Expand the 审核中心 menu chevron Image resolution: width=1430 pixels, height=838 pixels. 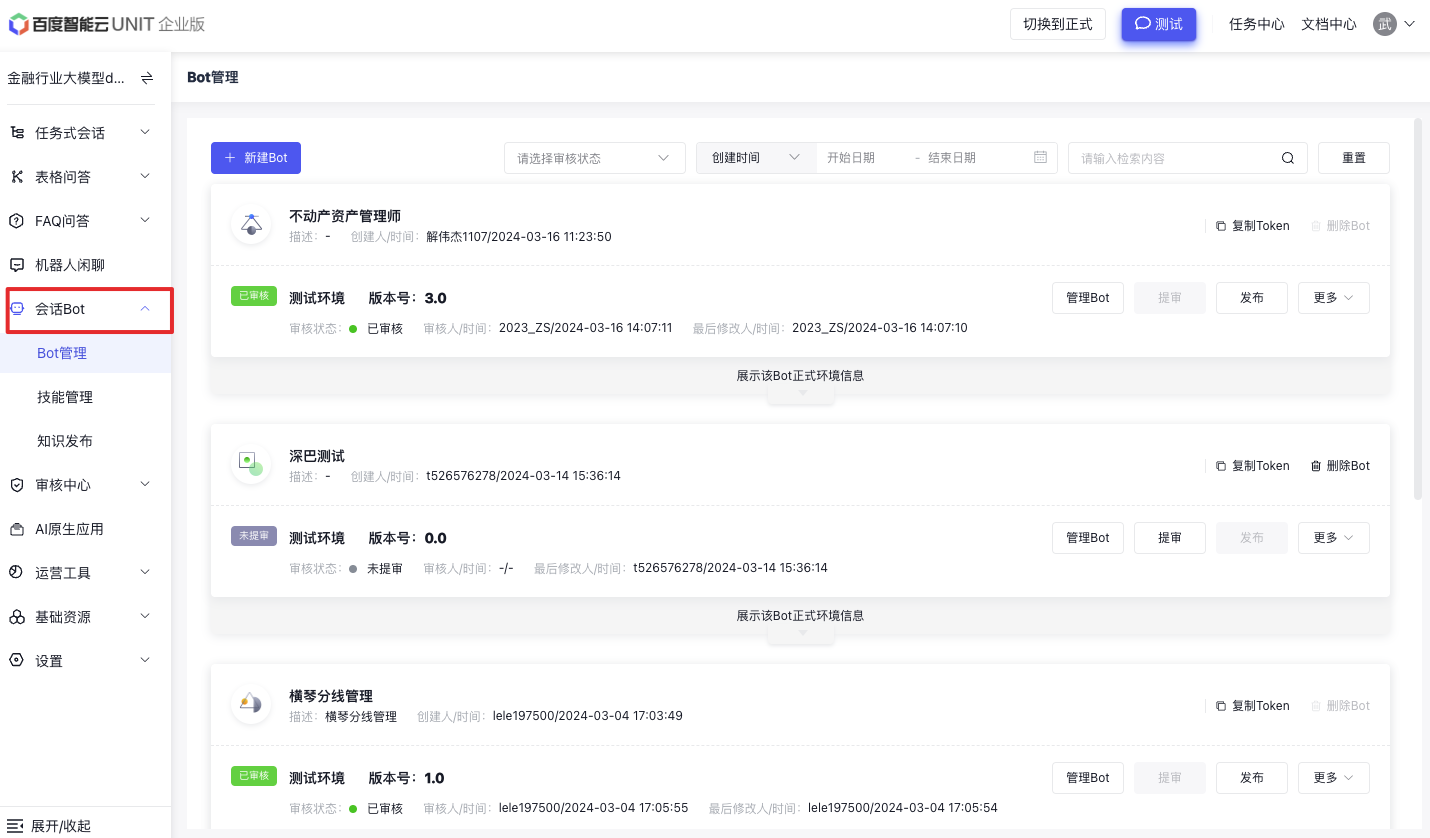145,484
